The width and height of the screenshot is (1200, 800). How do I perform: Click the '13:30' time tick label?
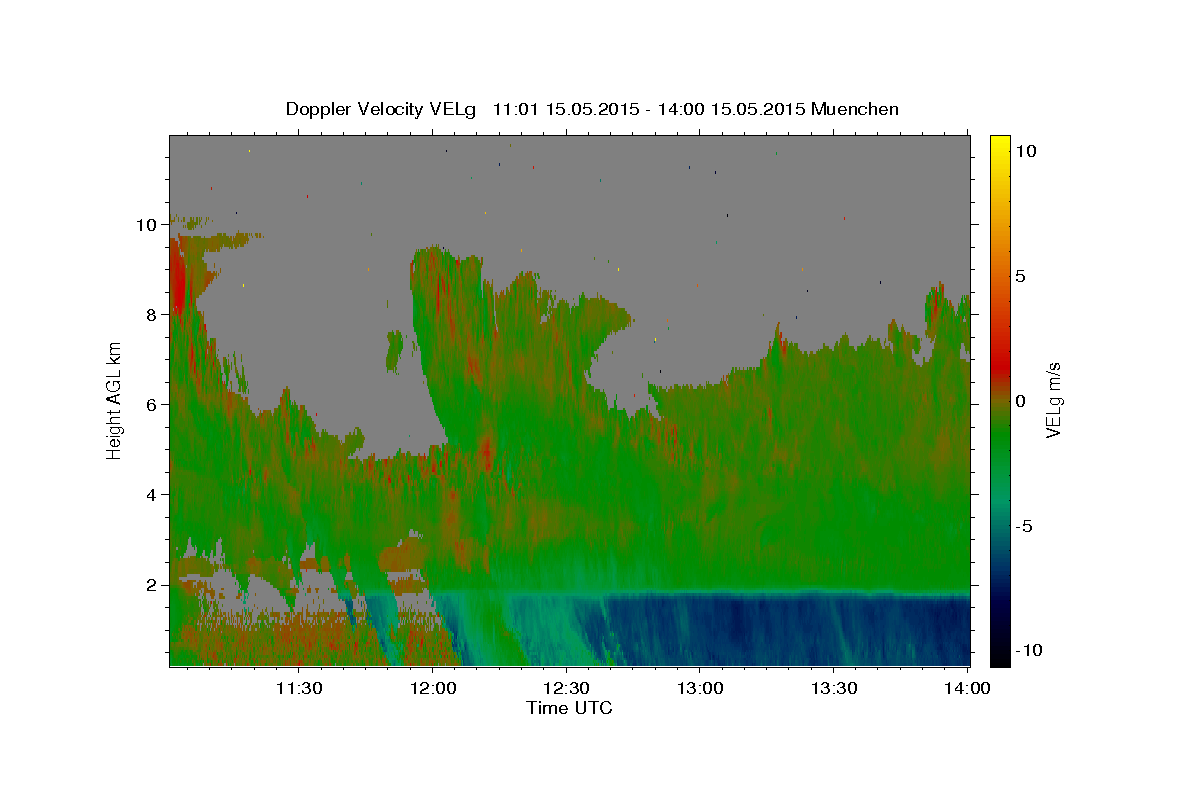(834, 688)
